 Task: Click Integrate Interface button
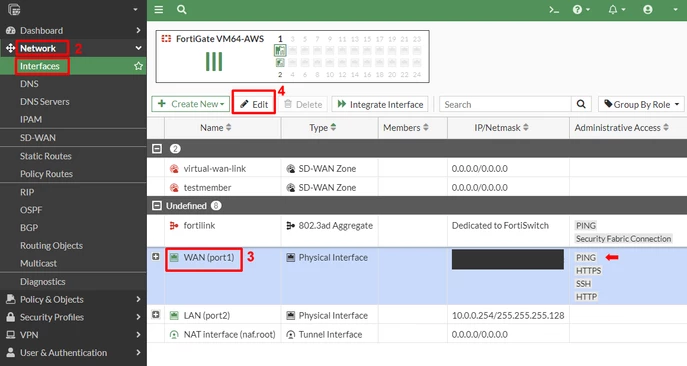[380, 104]
